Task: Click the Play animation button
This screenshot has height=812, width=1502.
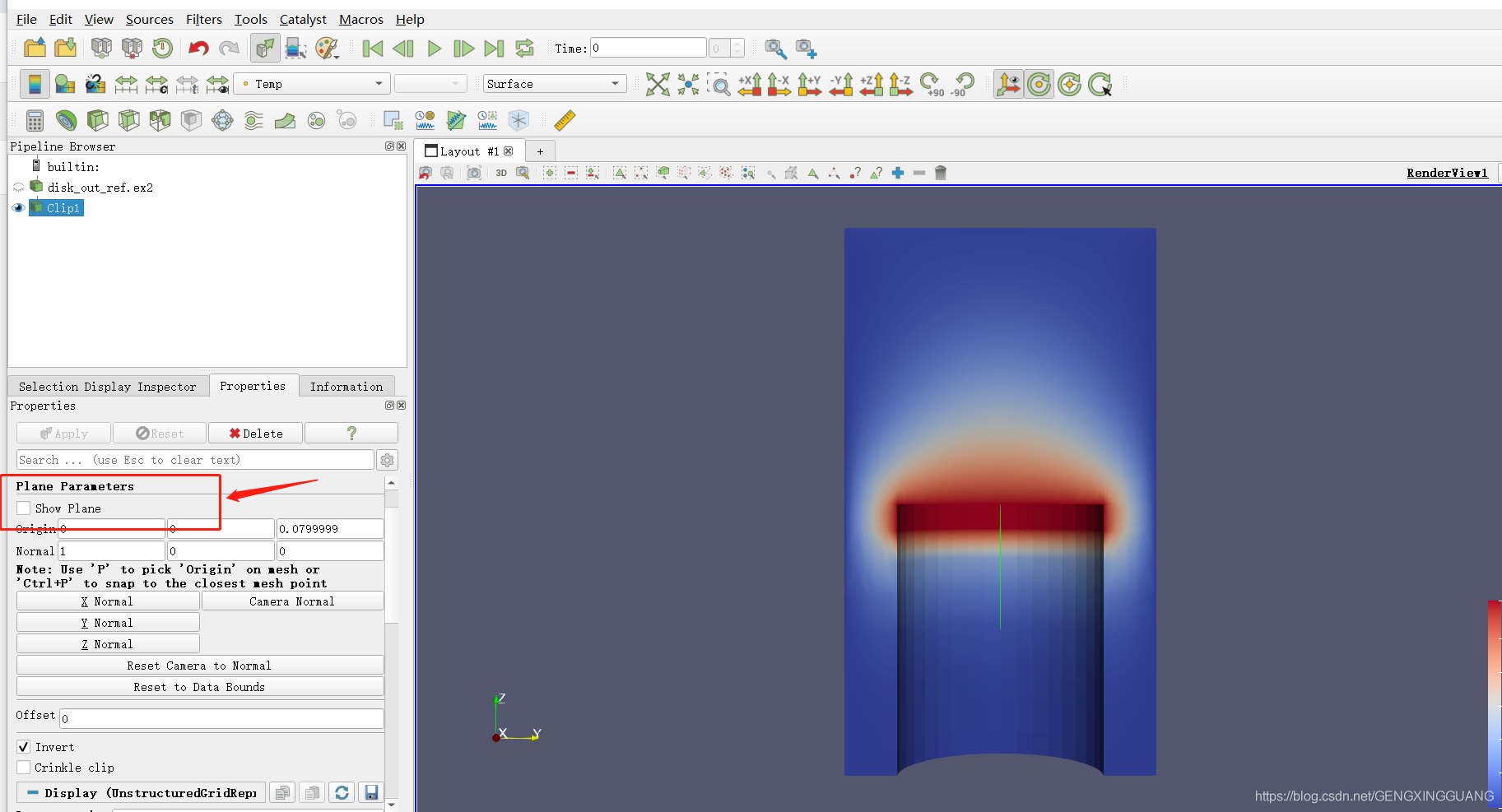Action: tap(434, 49)
